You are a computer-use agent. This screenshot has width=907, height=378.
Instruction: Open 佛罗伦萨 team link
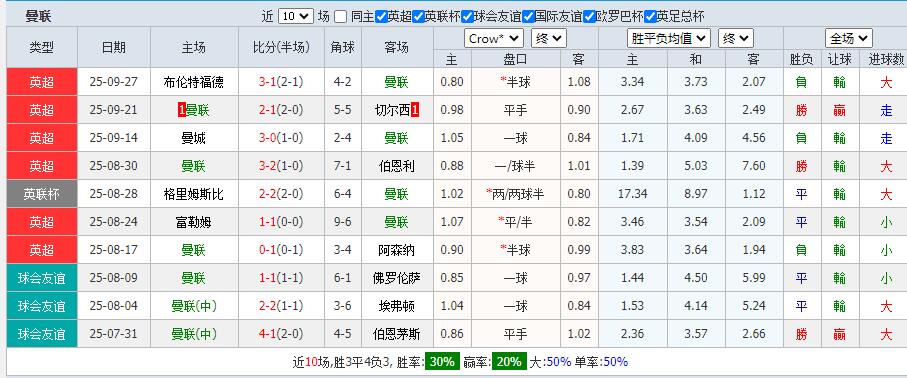click(397, 278)
